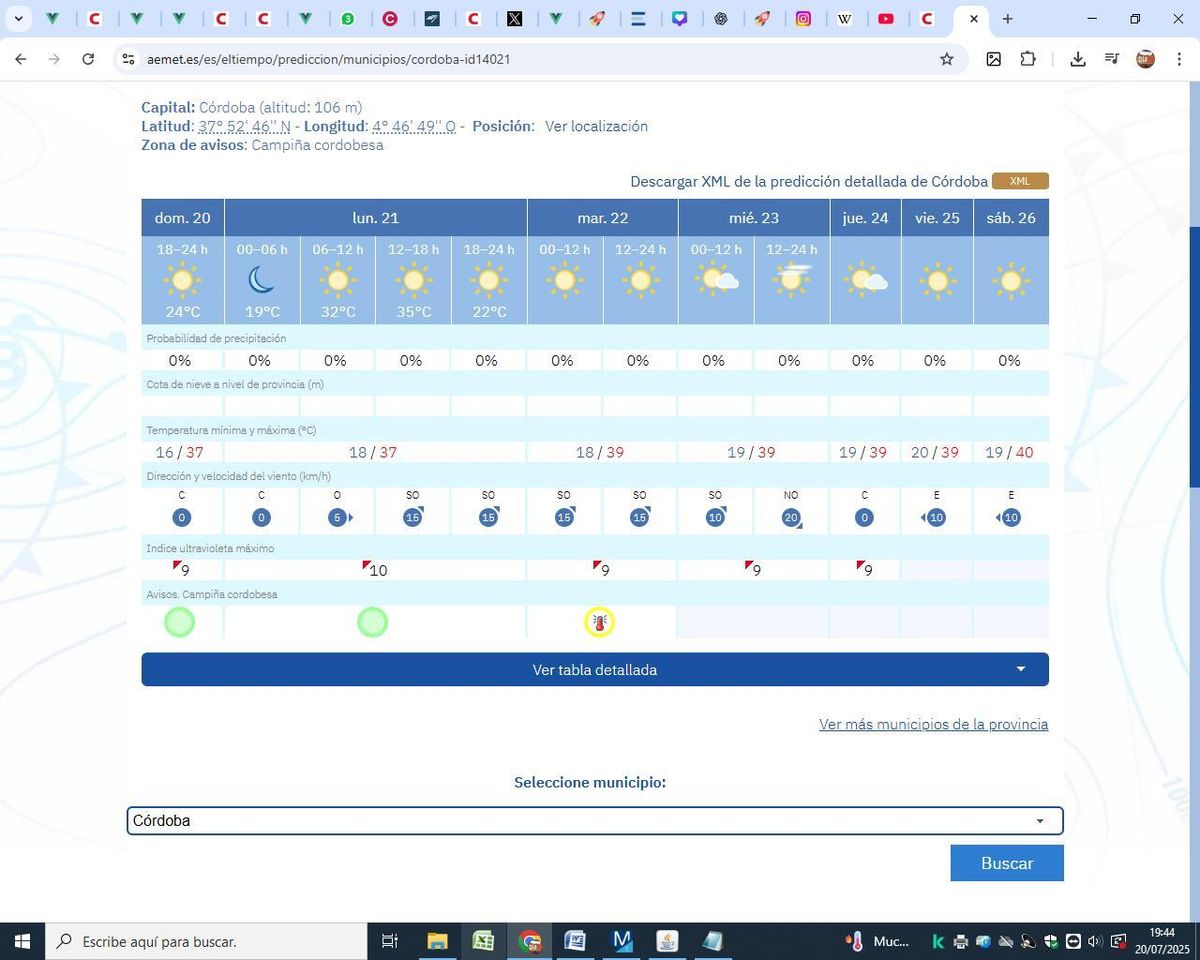The image size is (1200, 960).
Task: Download forecast via the XML button
Action: [x=1020, y=181]
